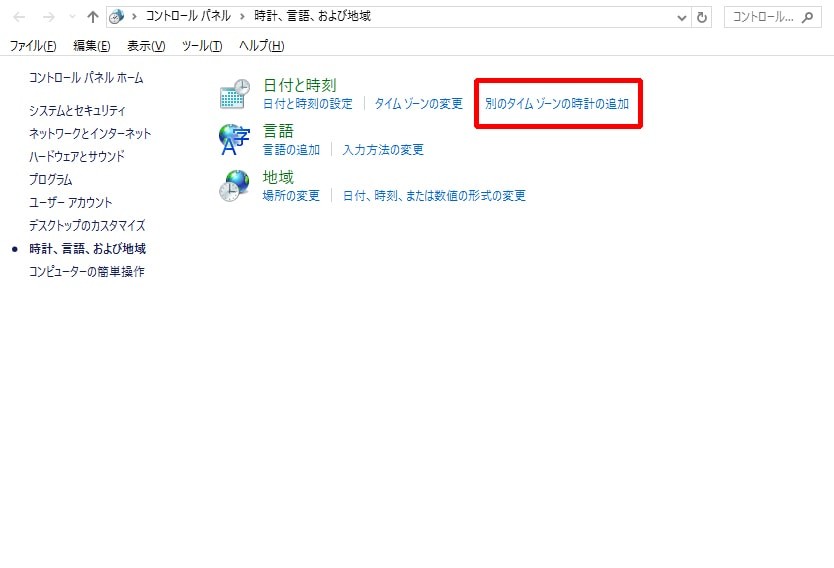This screenshot has width=834, height=568.
Task: Open the 言語 heading link
Action: click(x=278, y=131)
